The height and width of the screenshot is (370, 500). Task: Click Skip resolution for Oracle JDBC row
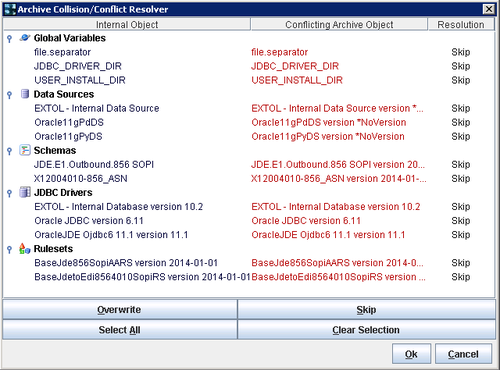point(461,221)
